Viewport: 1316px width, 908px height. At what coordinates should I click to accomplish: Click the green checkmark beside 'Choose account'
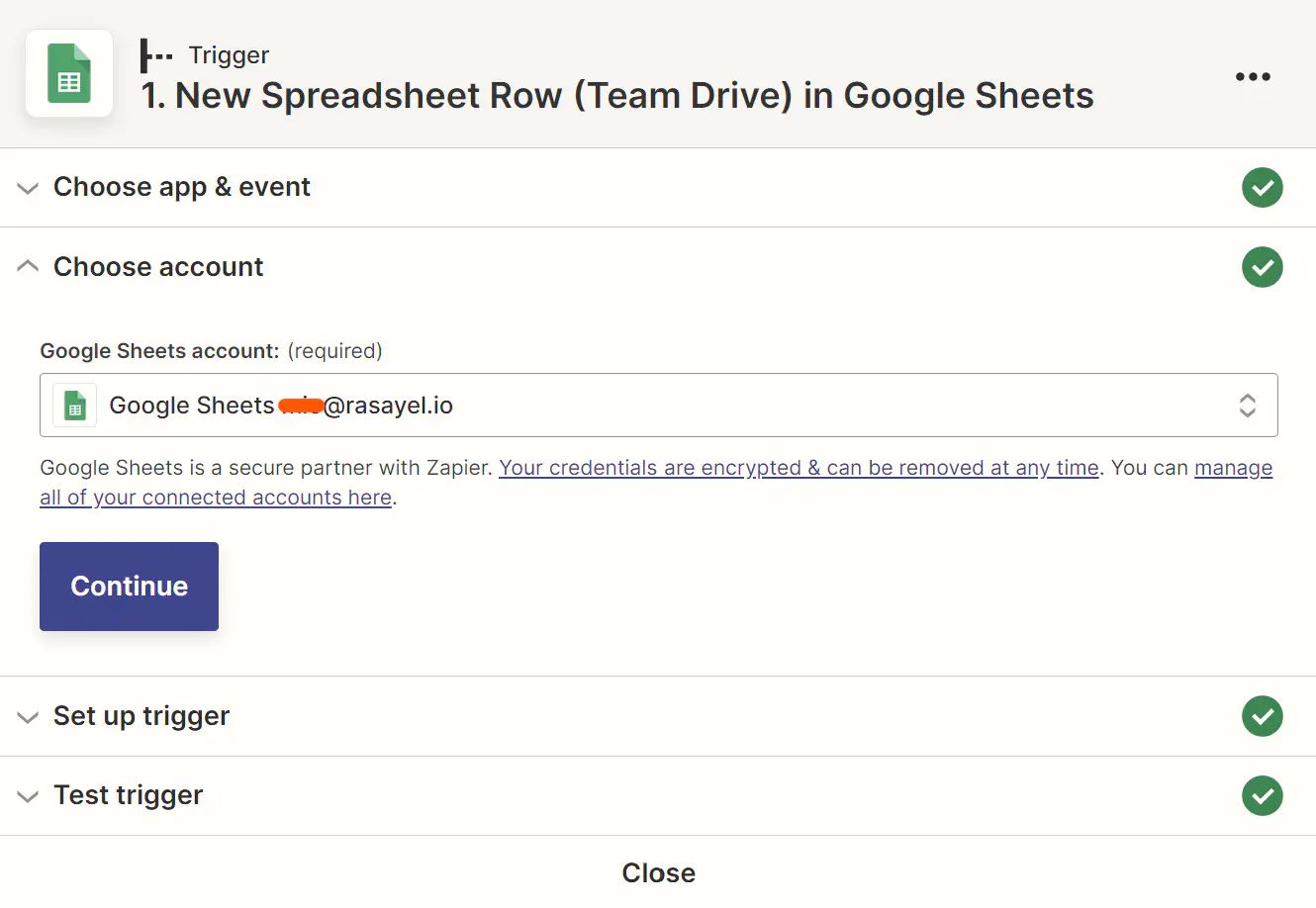pyautogui.click(x=1263, y=267)
